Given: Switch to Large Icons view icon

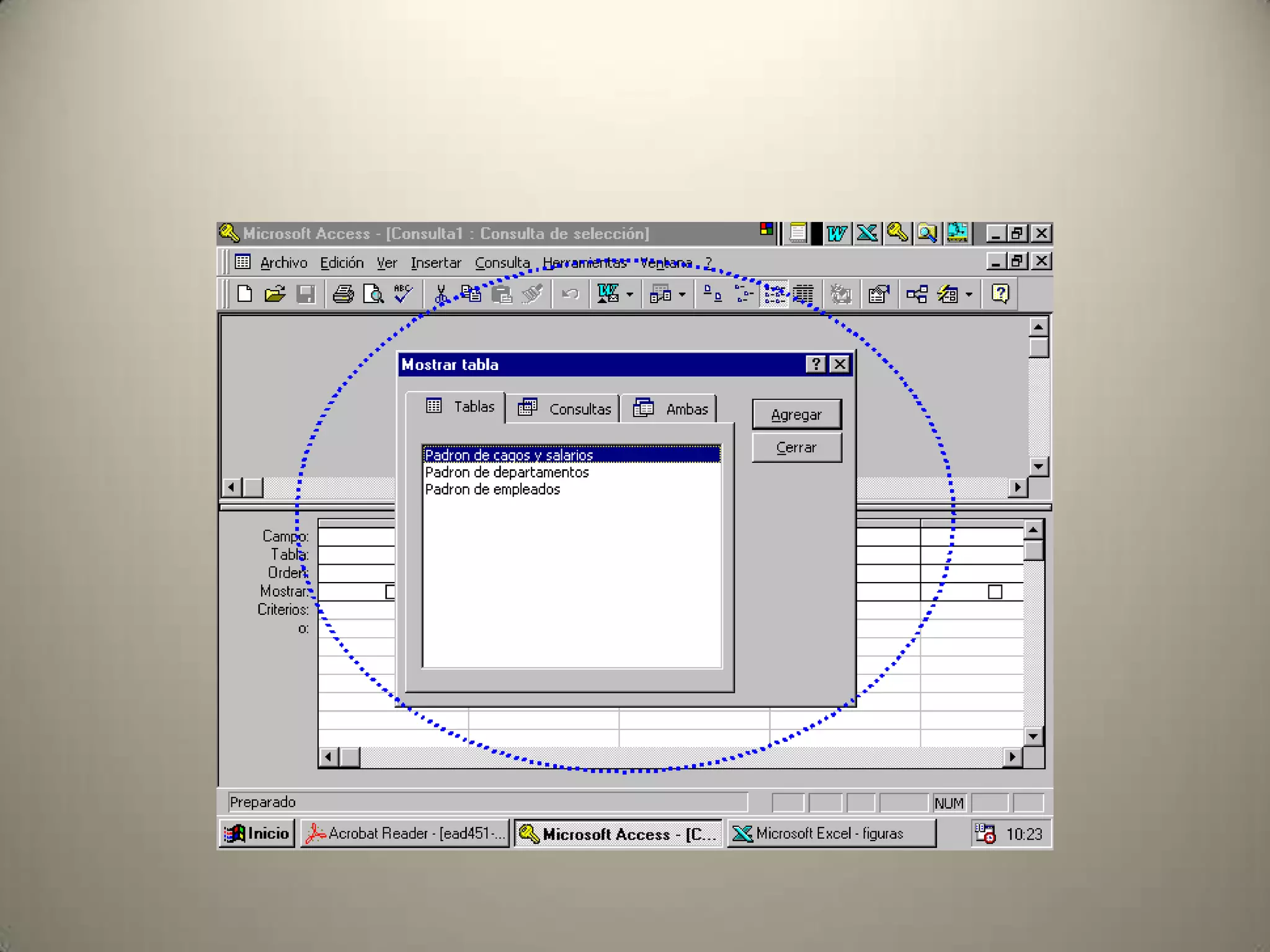Looking at the screenshot, I should [x=713, y=294].
